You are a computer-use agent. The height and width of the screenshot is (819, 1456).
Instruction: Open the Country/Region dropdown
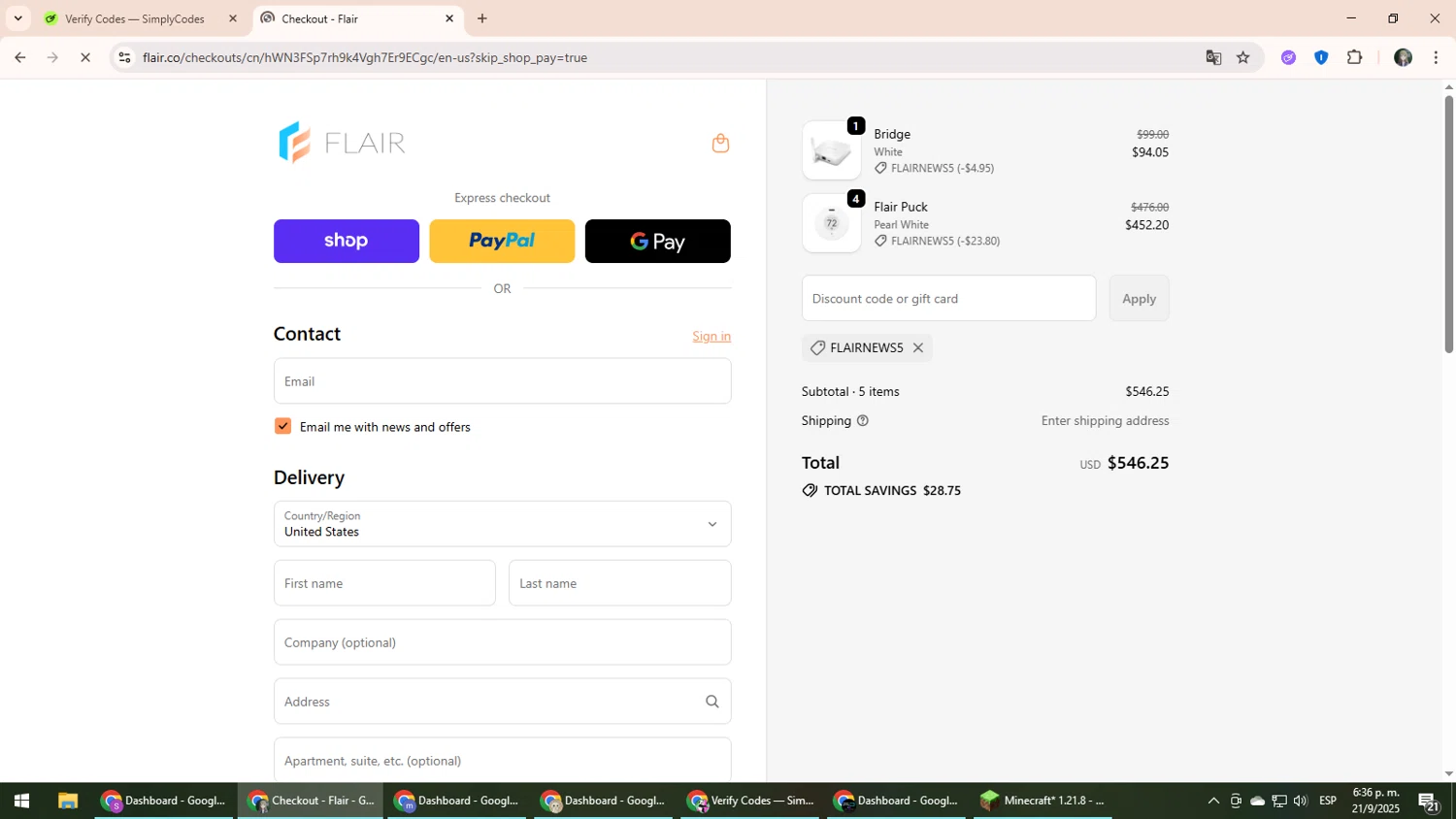(x=502, y=524)
